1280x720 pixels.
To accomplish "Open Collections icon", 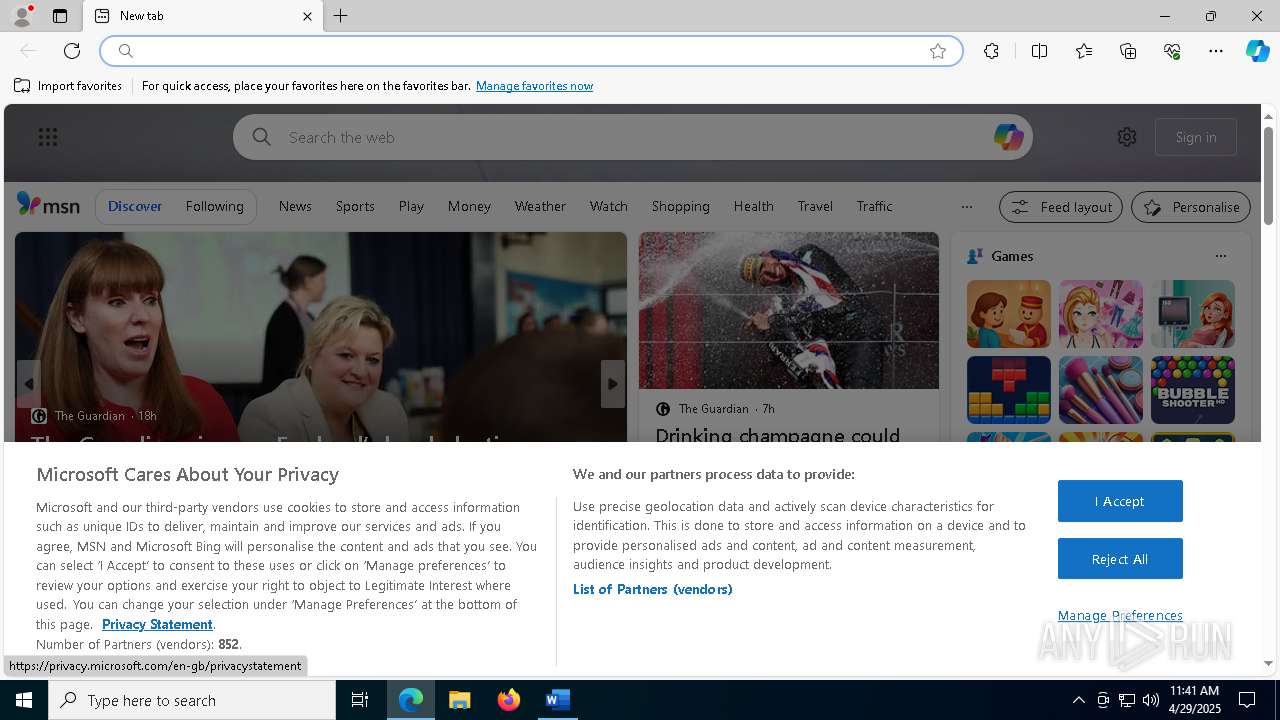I will coord(1128,51).
